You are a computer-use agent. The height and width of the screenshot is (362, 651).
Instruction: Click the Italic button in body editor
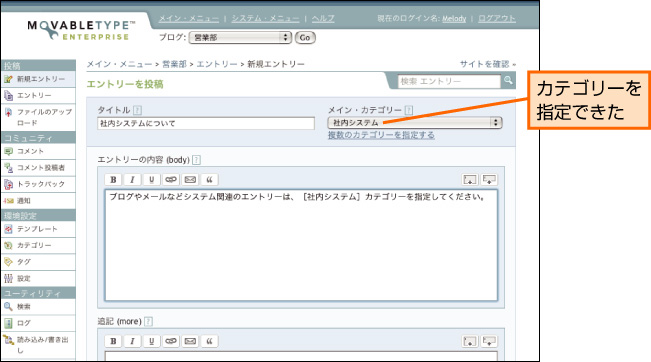click(132, 179)
